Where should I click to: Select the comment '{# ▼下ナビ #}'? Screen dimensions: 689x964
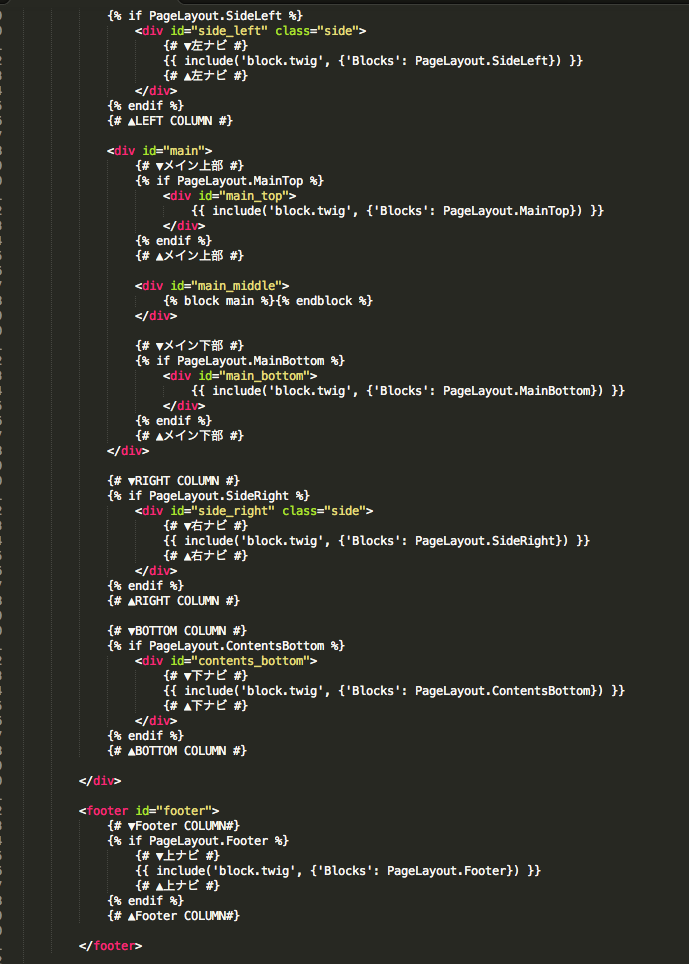205,676
